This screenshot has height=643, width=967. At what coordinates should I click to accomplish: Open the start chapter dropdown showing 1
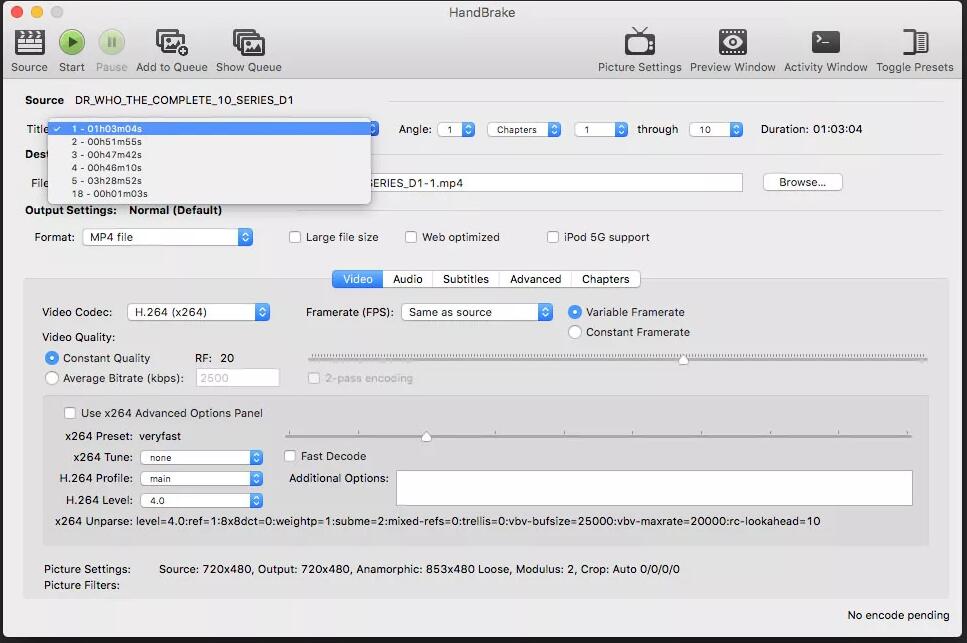pyautogui.click(x=601, y=129)
